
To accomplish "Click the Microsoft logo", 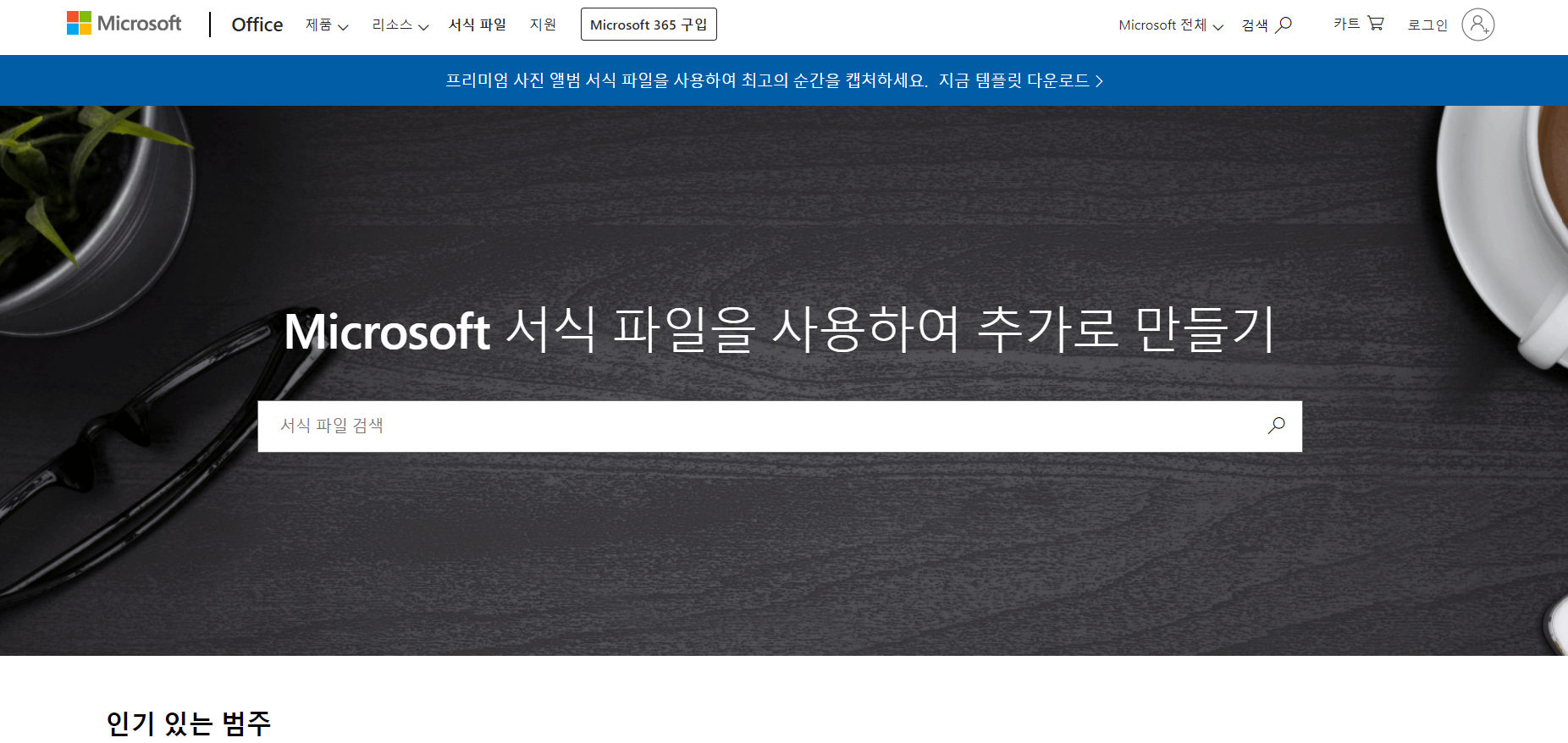I will 124,24.
